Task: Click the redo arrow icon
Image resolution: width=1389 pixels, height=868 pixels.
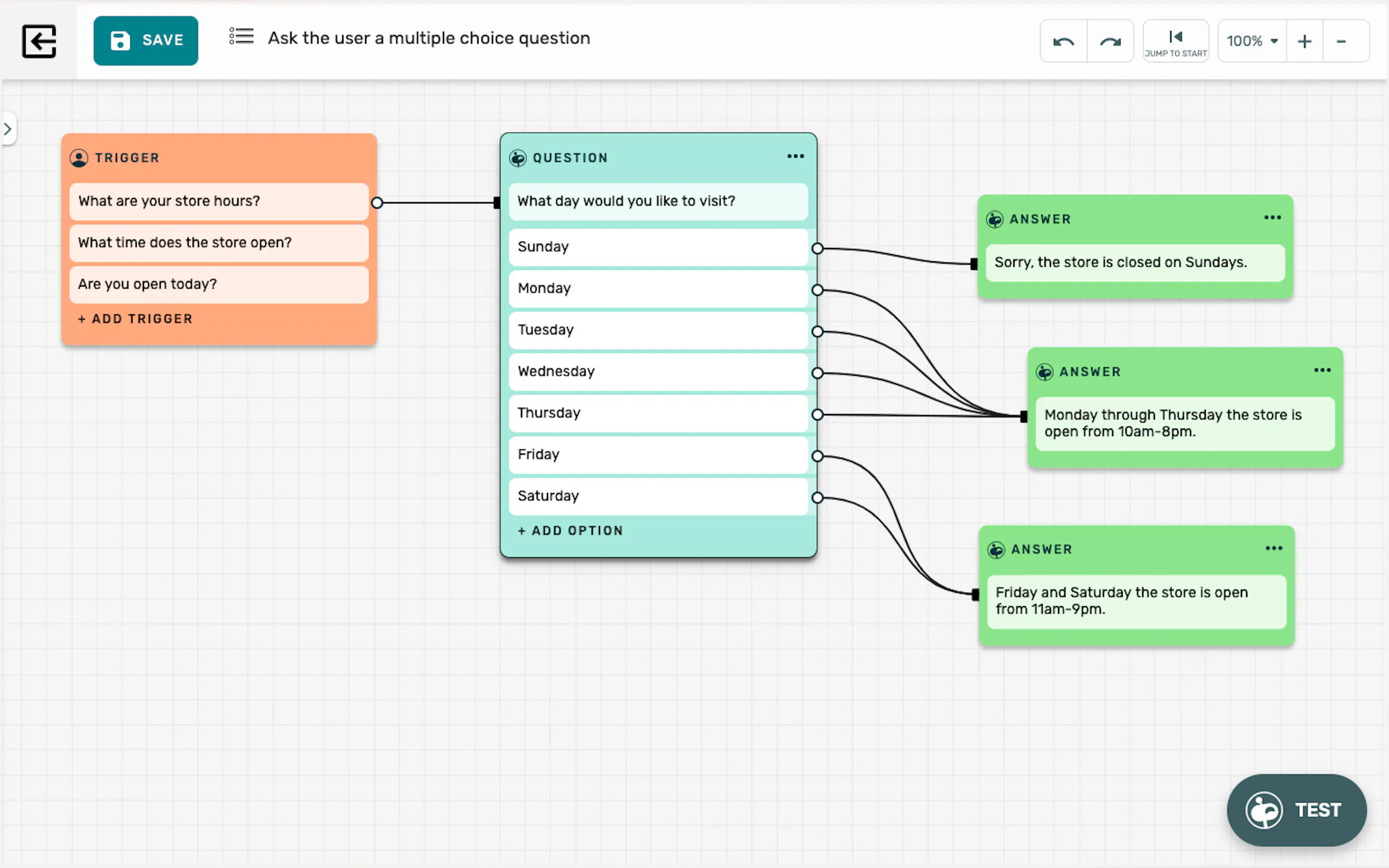Action: (x=1110, y=42)
